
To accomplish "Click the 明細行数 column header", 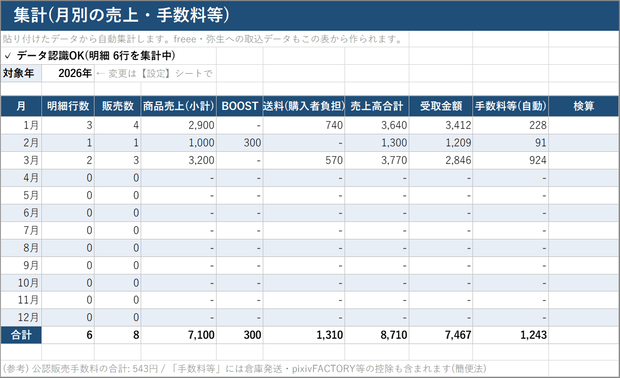I will 68,106.
